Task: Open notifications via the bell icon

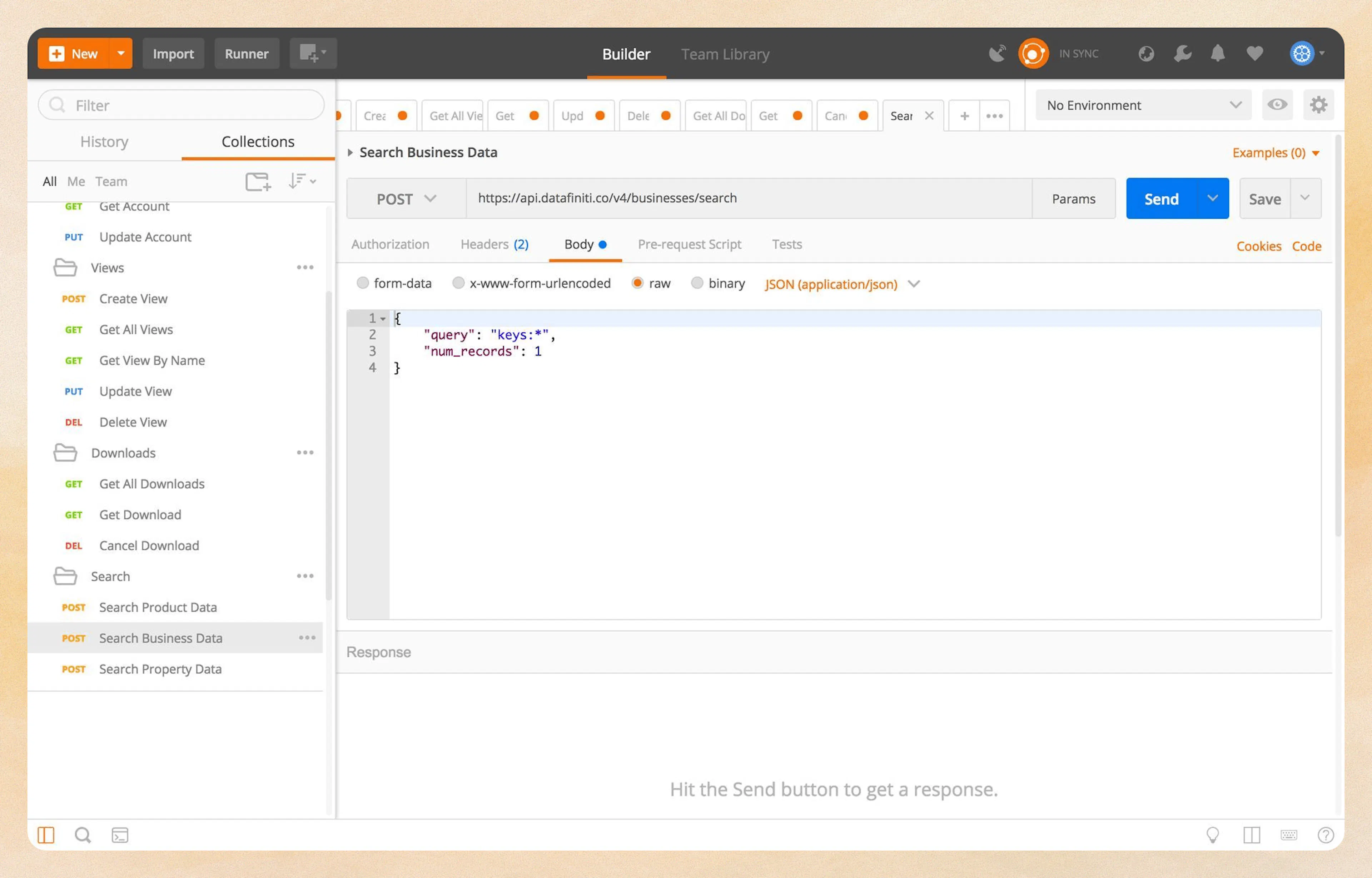Action: [x=1218, y=53]
